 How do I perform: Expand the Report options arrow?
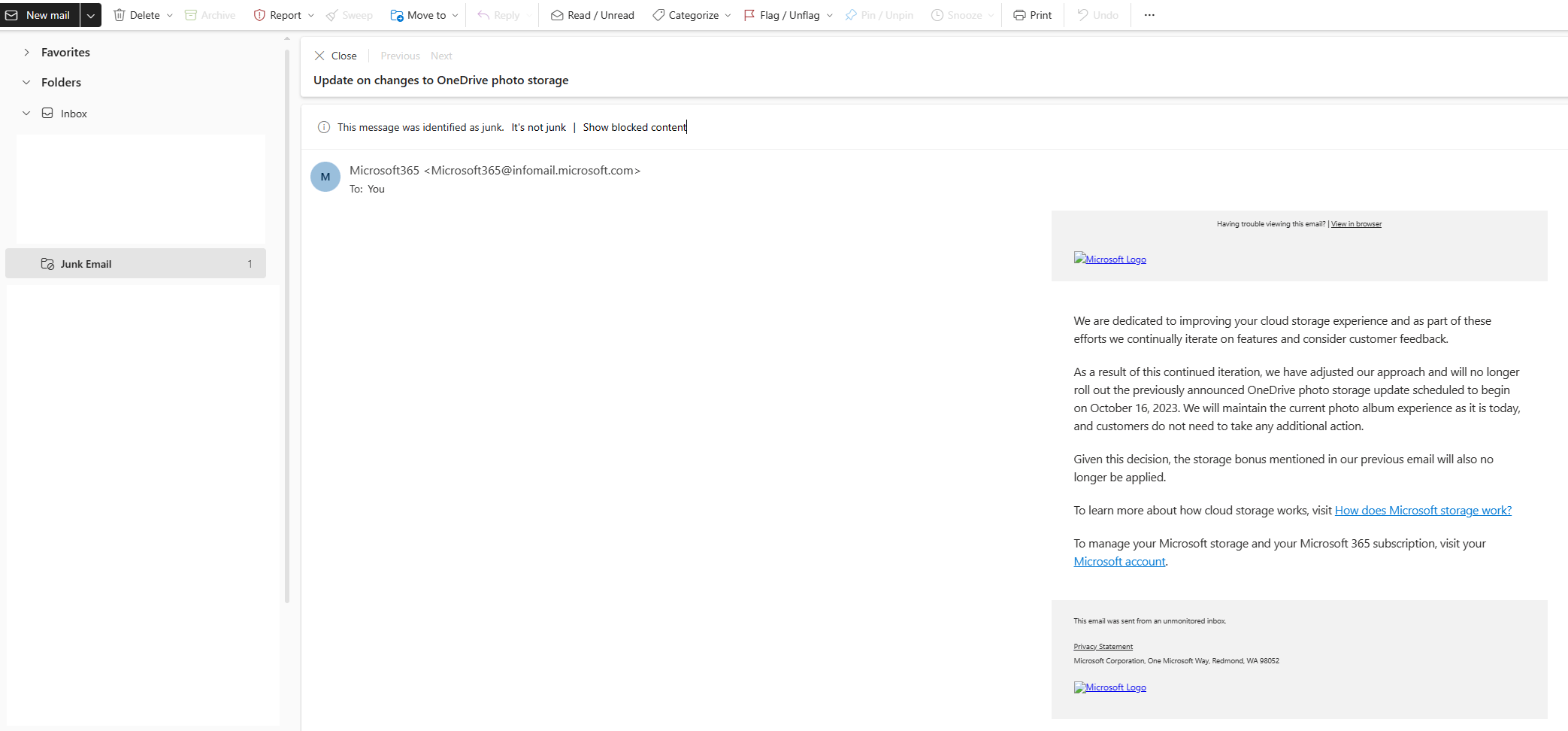tap(311, 15)
